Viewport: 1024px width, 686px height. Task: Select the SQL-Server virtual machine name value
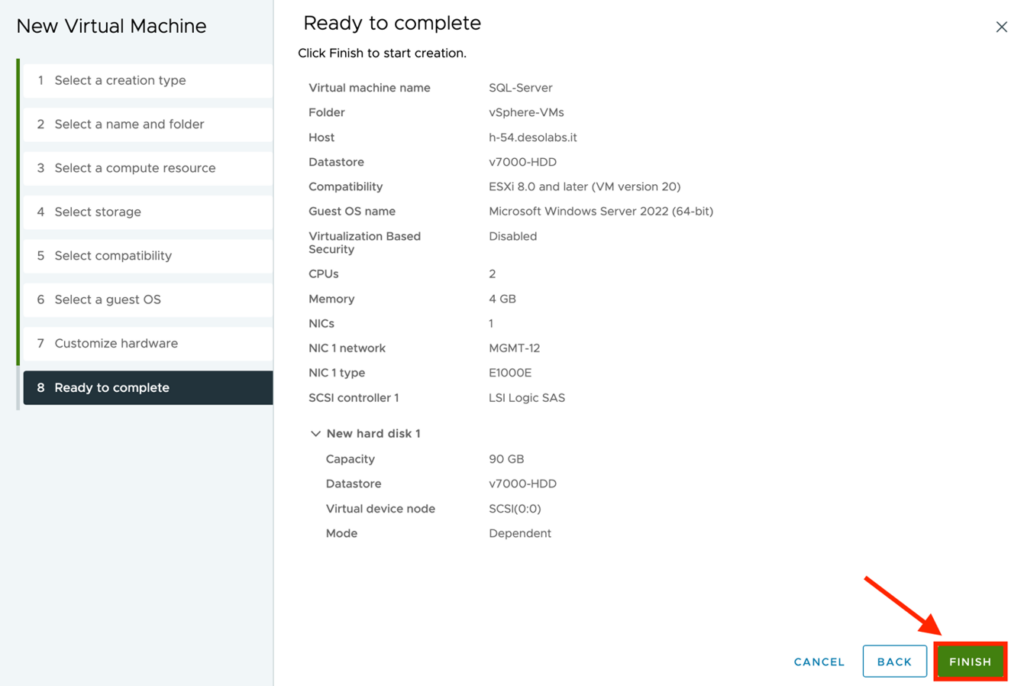coord(520,88)
